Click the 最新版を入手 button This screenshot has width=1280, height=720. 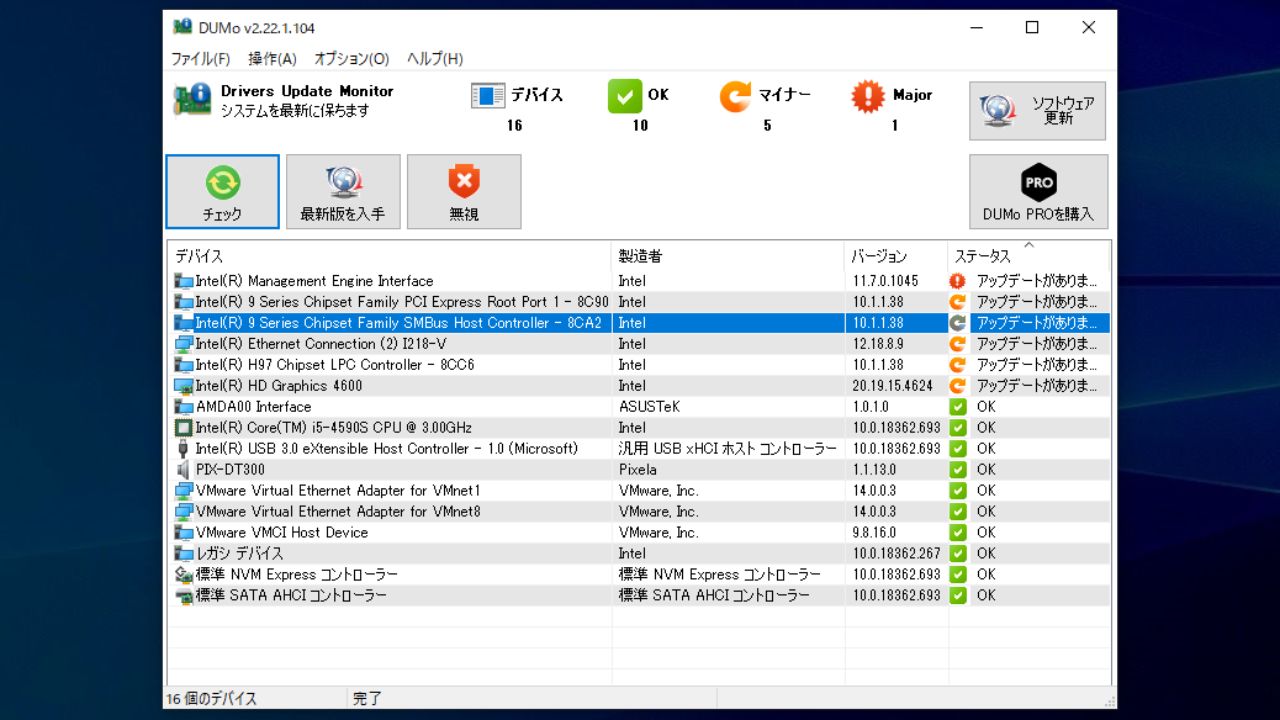(x=343, y=191)
